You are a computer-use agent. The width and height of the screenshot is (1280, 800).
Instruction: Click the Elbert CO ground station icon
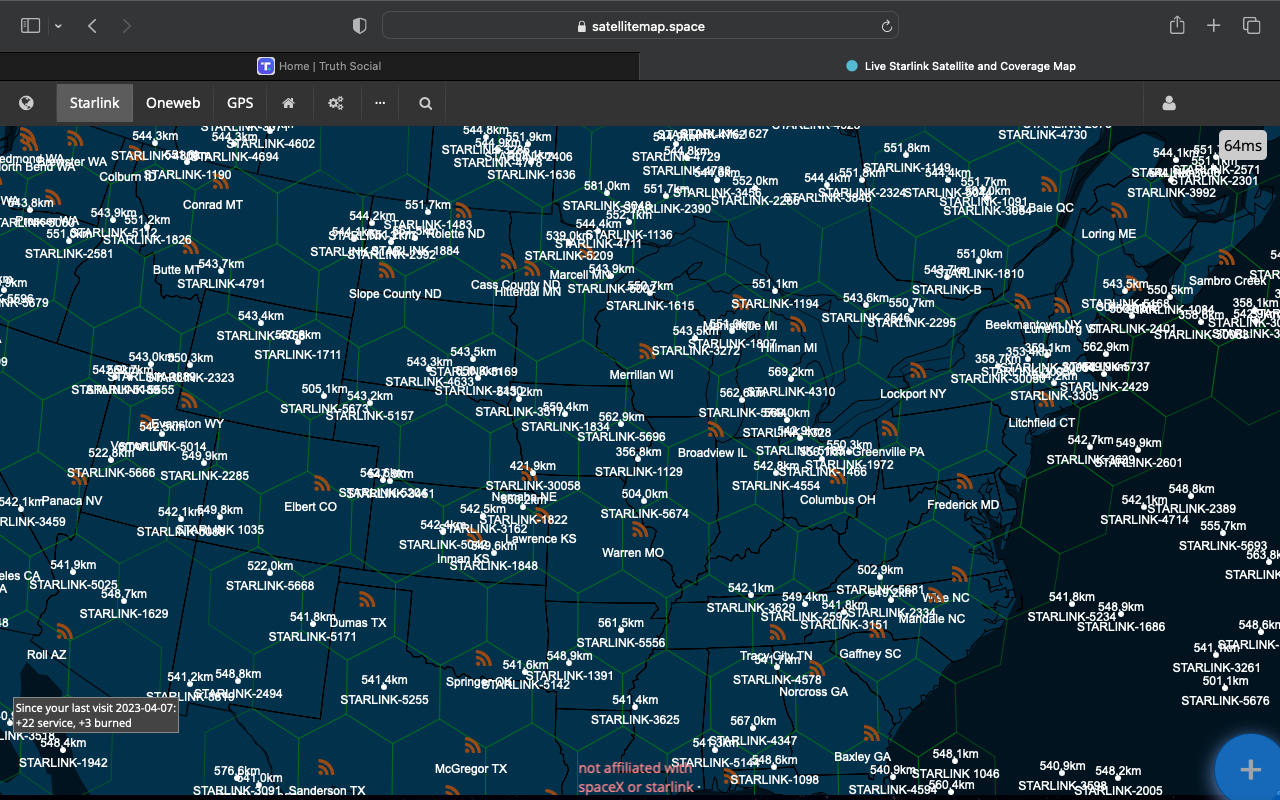point(321,484)
